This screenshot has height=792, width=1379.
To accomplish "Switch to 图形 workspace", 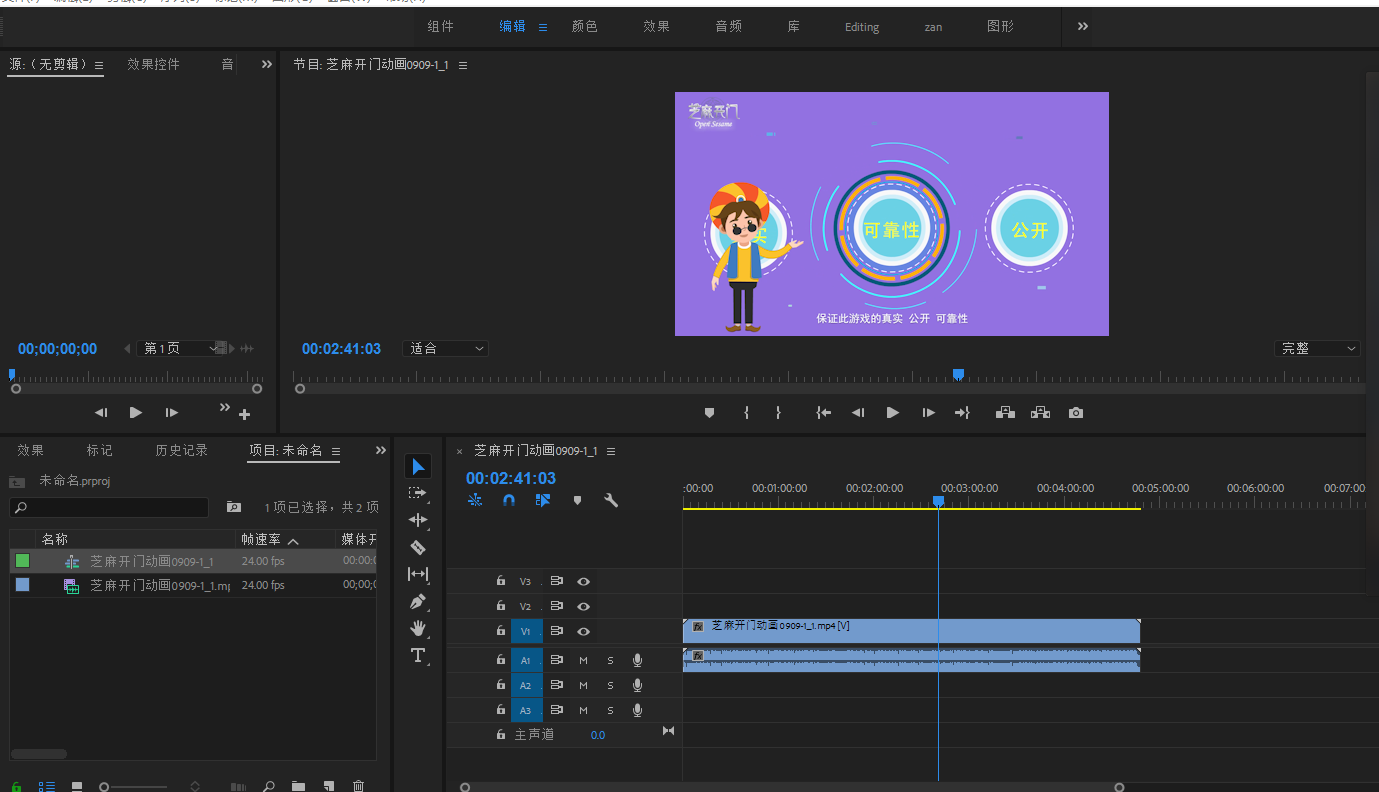I will (1000, 27).
